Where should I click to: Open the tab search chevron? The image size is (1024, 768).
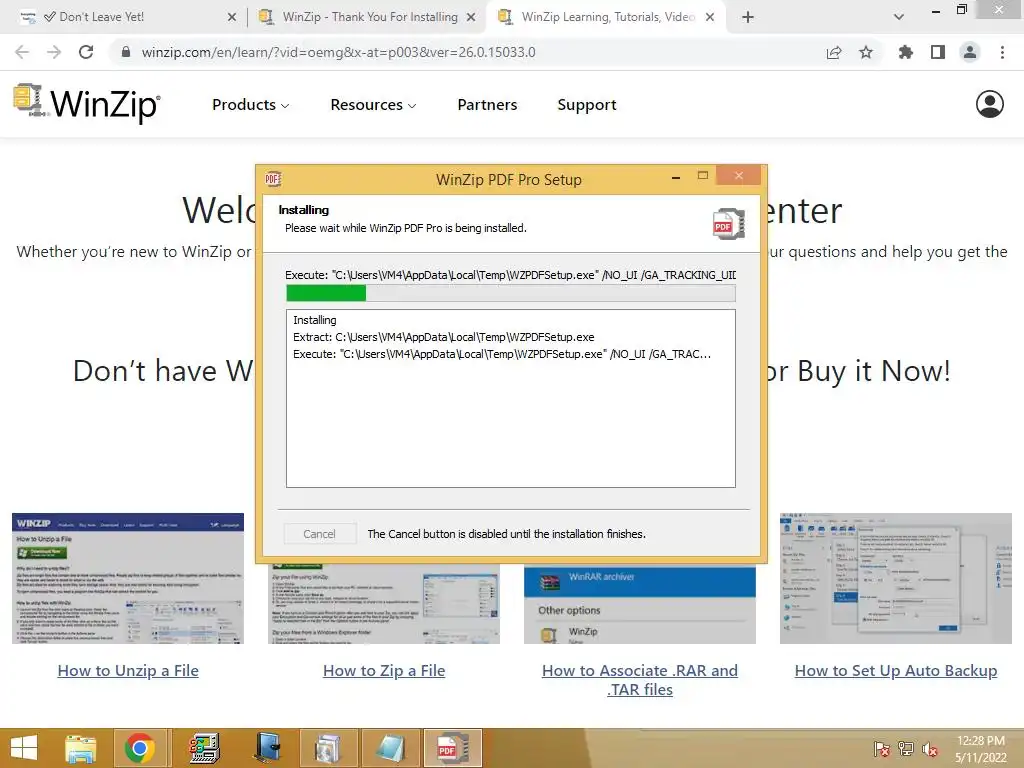[899, 17]
